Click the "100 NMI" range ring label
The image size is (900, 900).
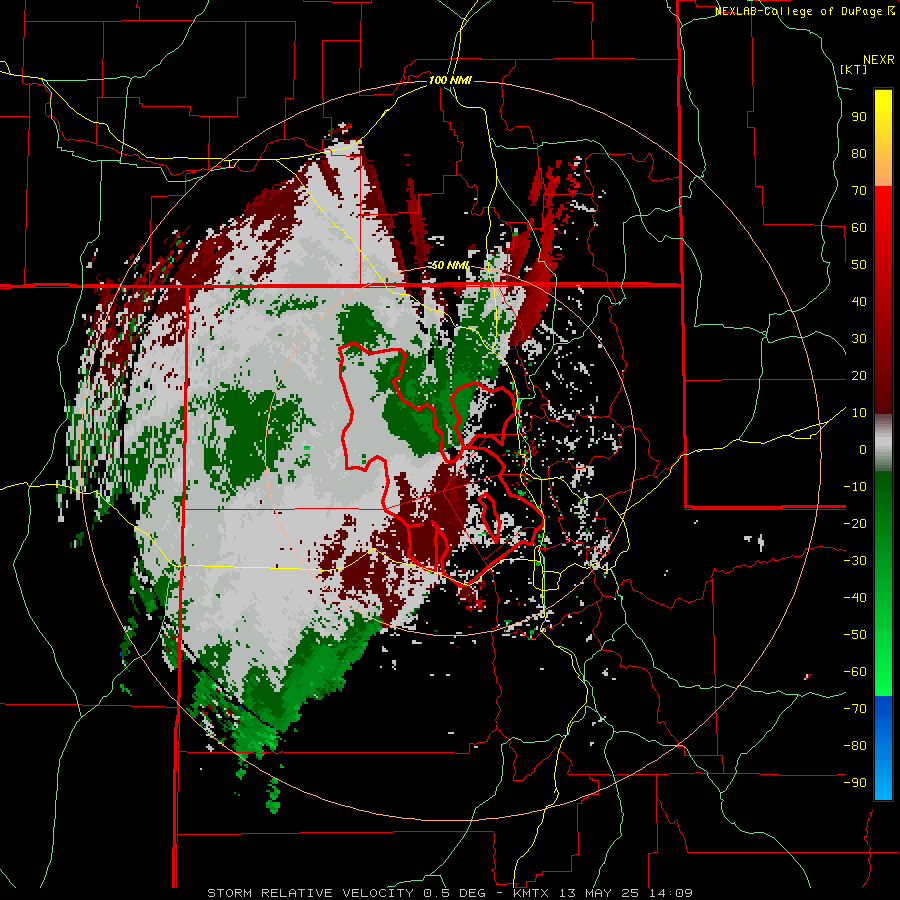coord(450,80)
